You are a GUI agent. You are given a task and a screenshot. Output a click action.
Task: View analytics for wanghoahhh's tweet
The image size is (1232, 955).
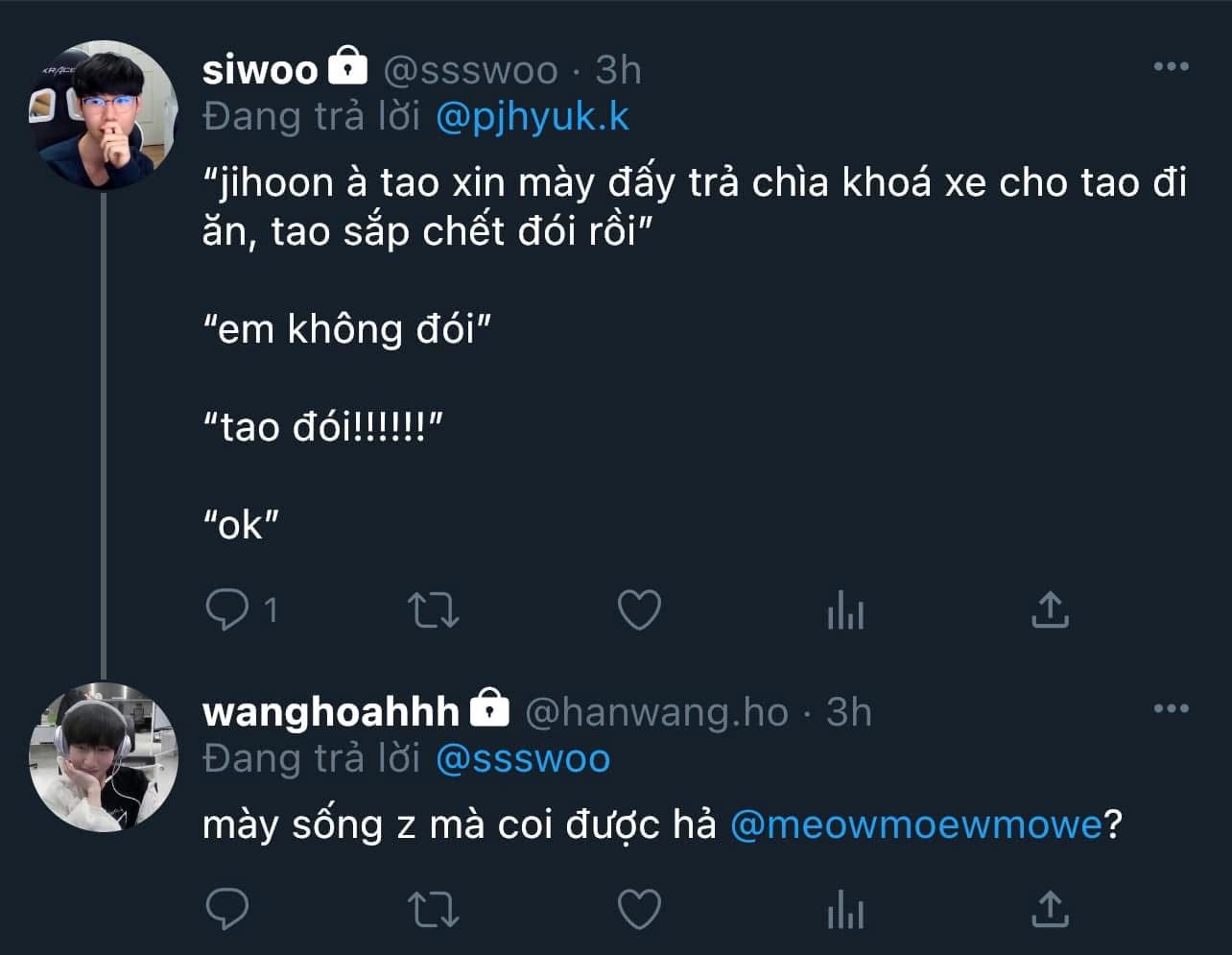tap(845, 910)
